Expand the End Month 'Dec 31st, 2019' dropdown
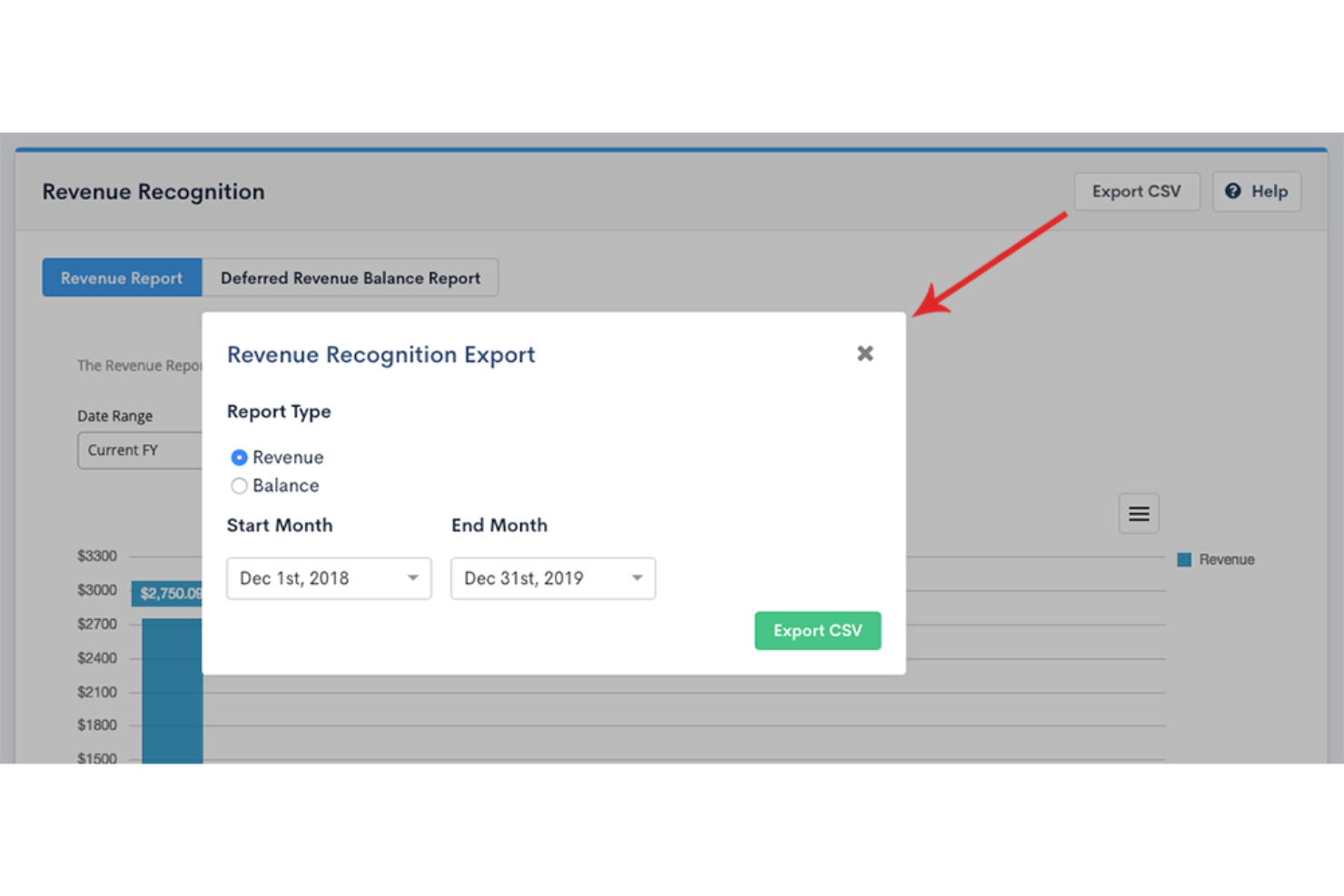The height and width of the screenshot is (896, 1344). click(552, 578)
